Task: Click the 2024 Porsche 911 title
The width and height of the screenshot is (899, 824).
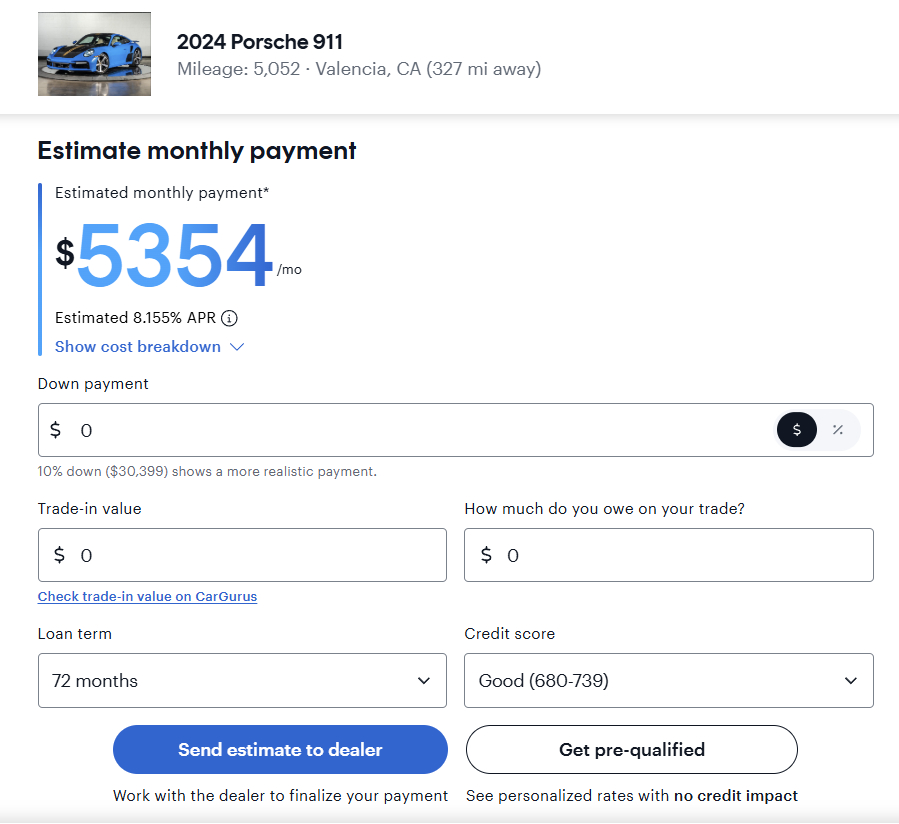Action: (x=260, y=42)
